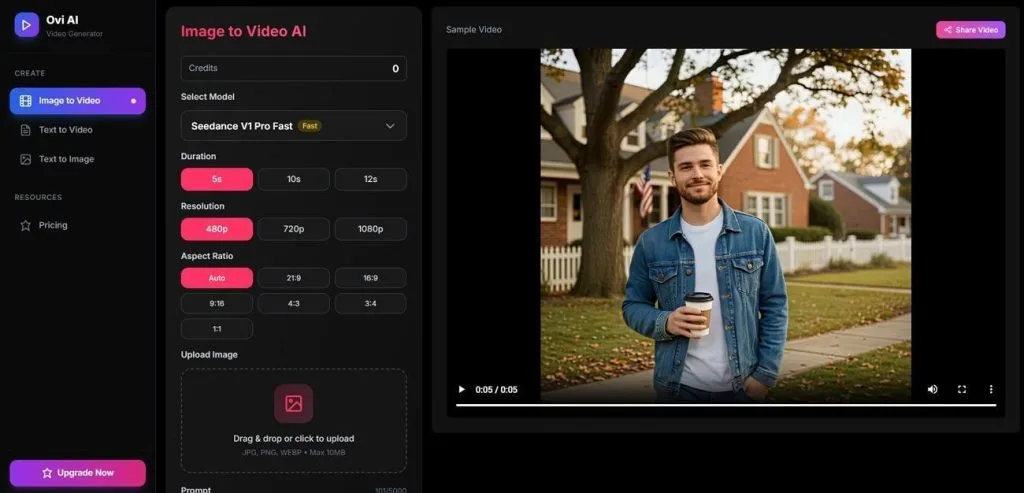Image resolution: width=1024 pixels, height=493 pixels.
Task: Click the film strip icon beside Image to Video
Action: point(25,101)
